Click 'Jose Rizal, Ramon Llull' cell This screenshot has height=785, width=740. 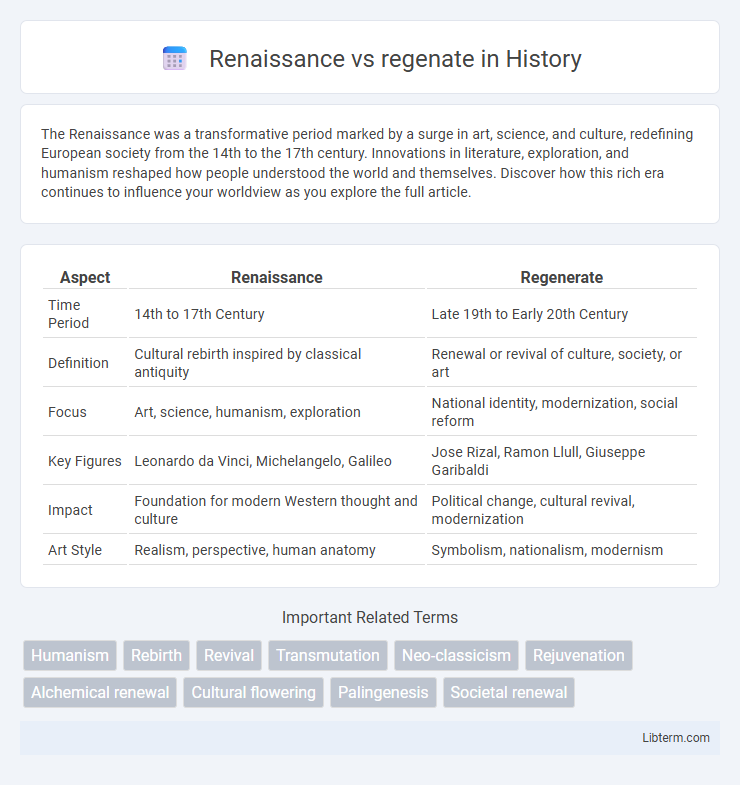[562, 461]
